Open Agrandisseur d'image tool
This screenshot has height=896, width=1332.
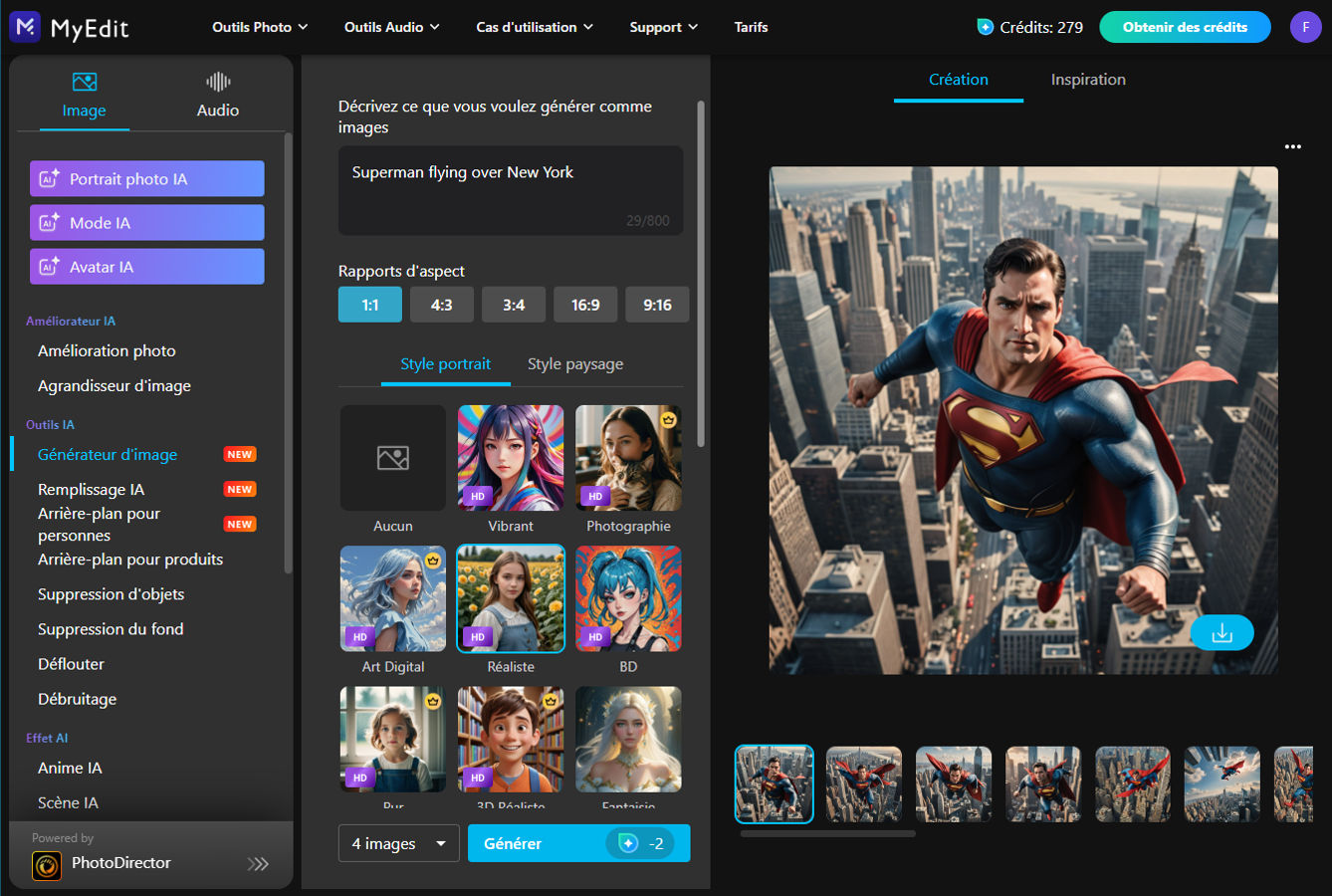[114, 385]
